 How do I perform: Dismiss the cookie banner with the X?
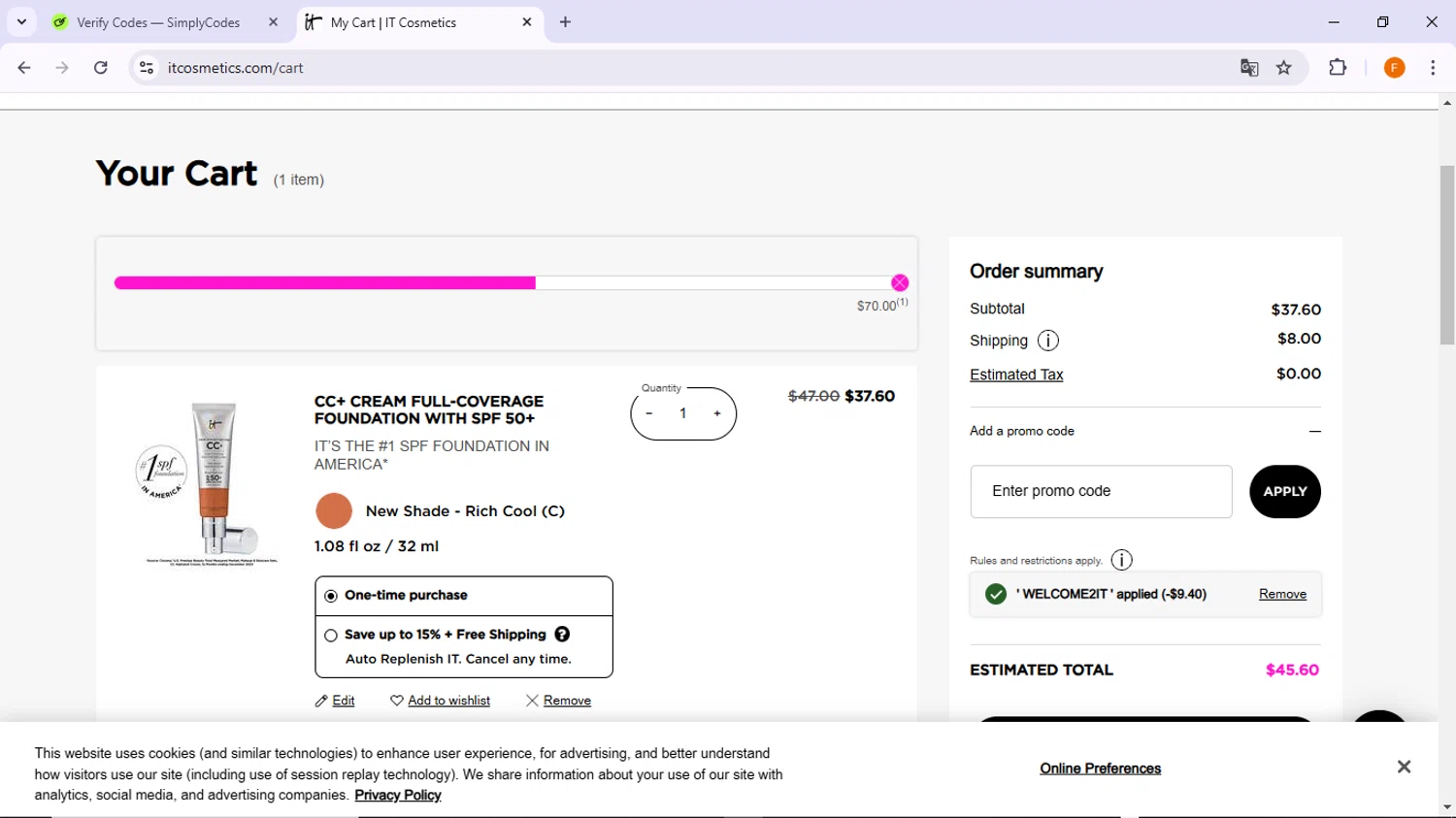point(1404,767)
